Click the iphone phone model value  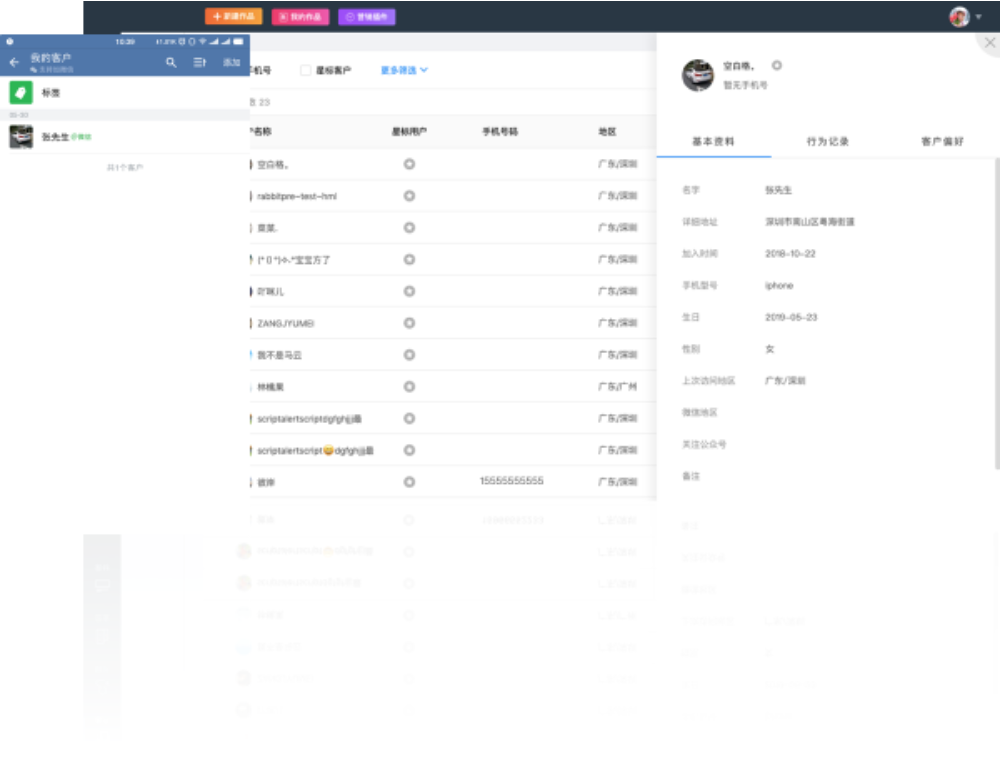[779, 285]
